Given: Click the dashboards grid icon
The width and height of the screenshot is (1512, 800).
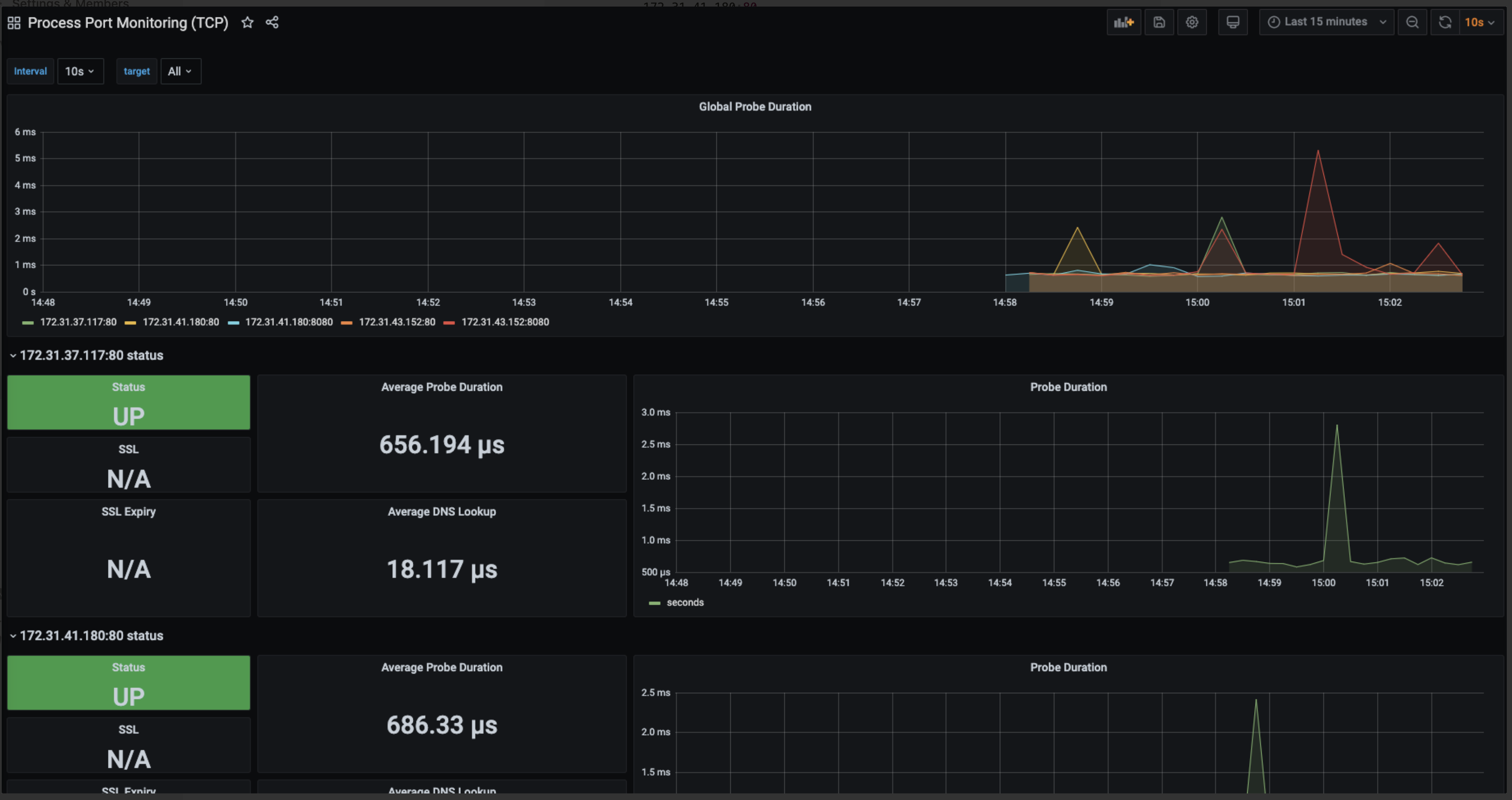Looking at the screenshot, I should click(14, 23).
